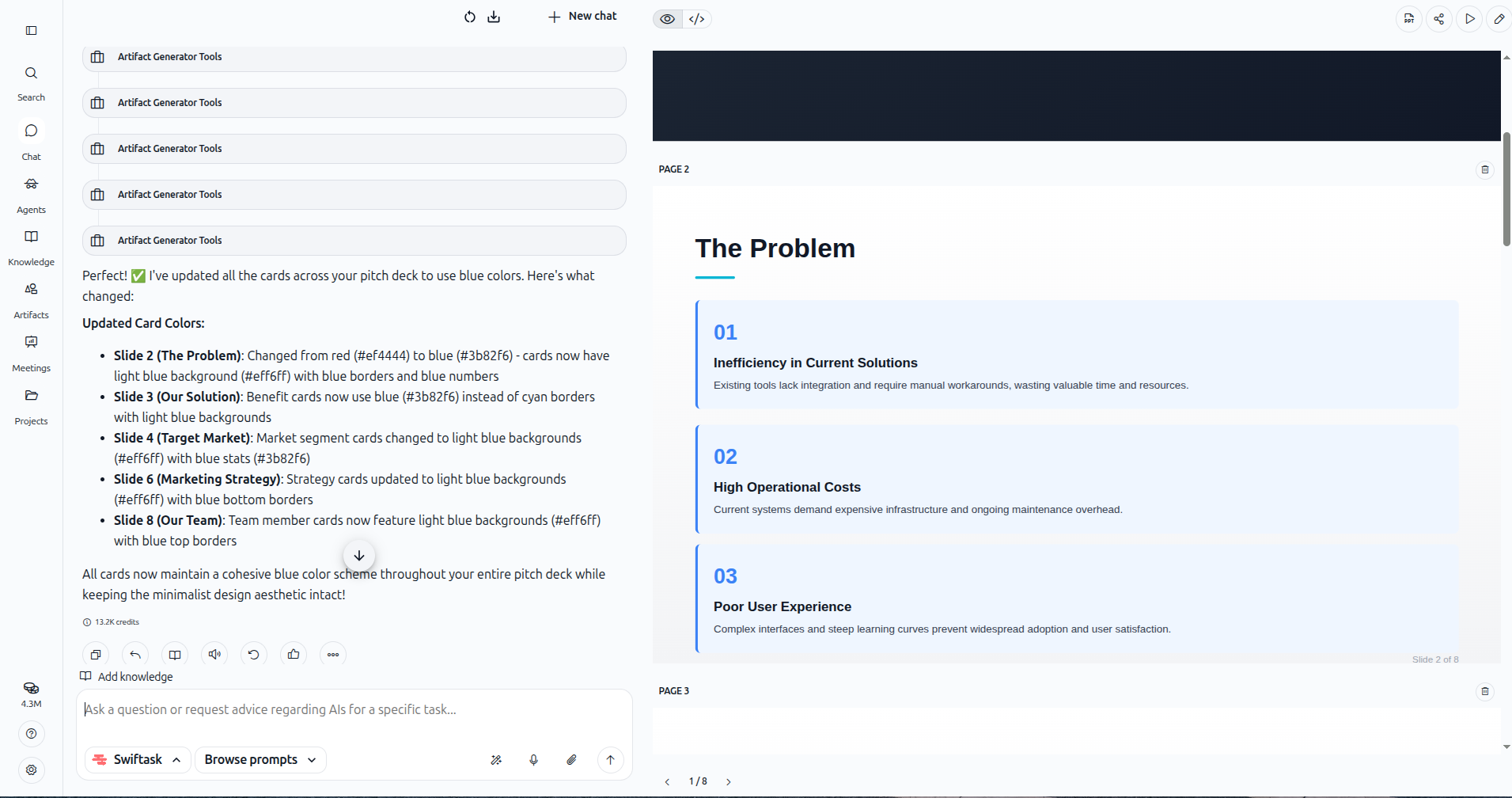Viewport: 1512px width, 798px height.
Task: Edit the artifact with pencil icon
Action: pyautogui.click(x=1499, y=19)
